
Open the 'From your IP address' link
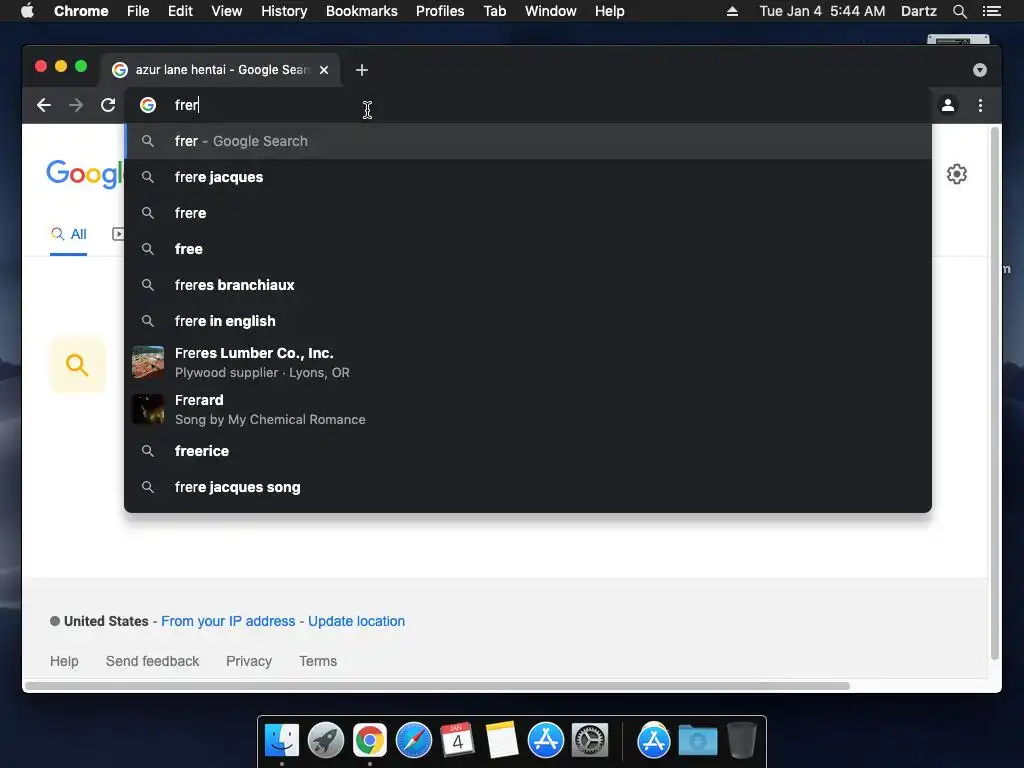pos(228,621)
